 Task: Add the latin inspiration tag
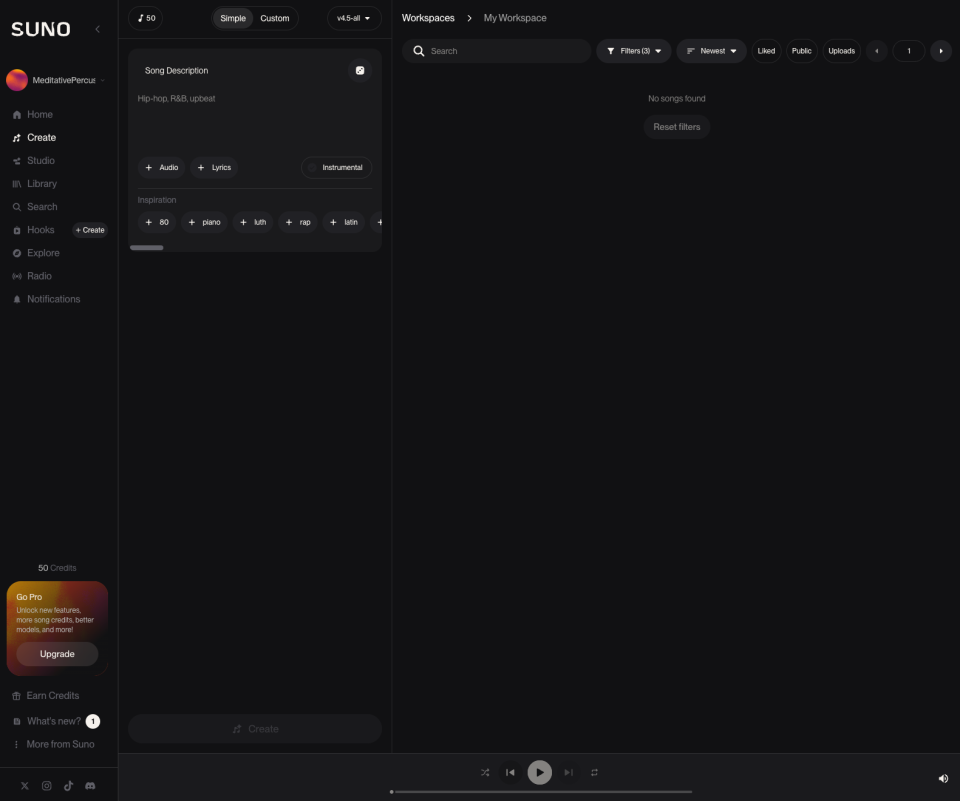click(x=343, y=222)
